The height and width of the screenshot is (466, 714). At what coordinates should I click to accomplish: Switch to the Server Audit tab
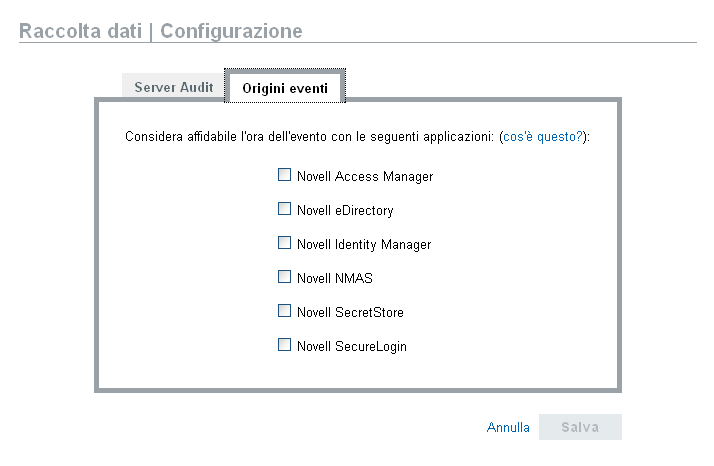(x=174, y=87)
